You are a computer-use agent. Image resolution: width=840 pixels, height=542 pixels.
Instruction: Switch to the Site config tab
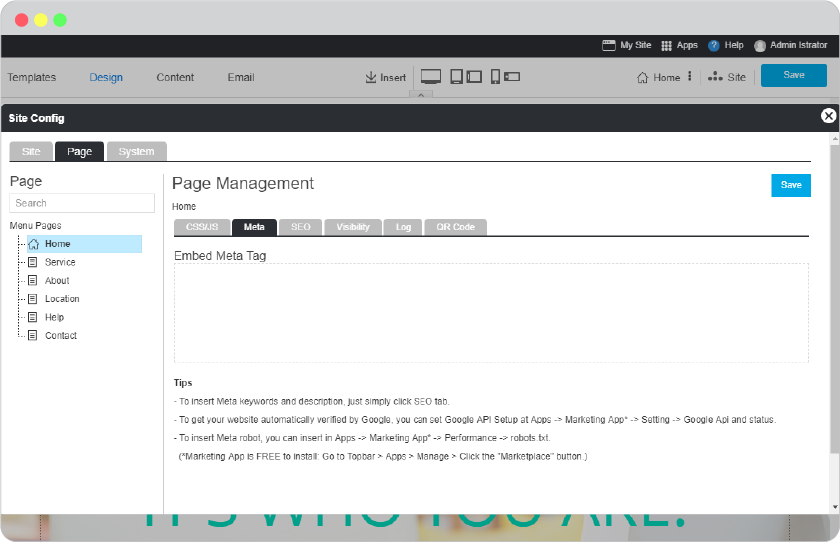(x=31, y=152)
